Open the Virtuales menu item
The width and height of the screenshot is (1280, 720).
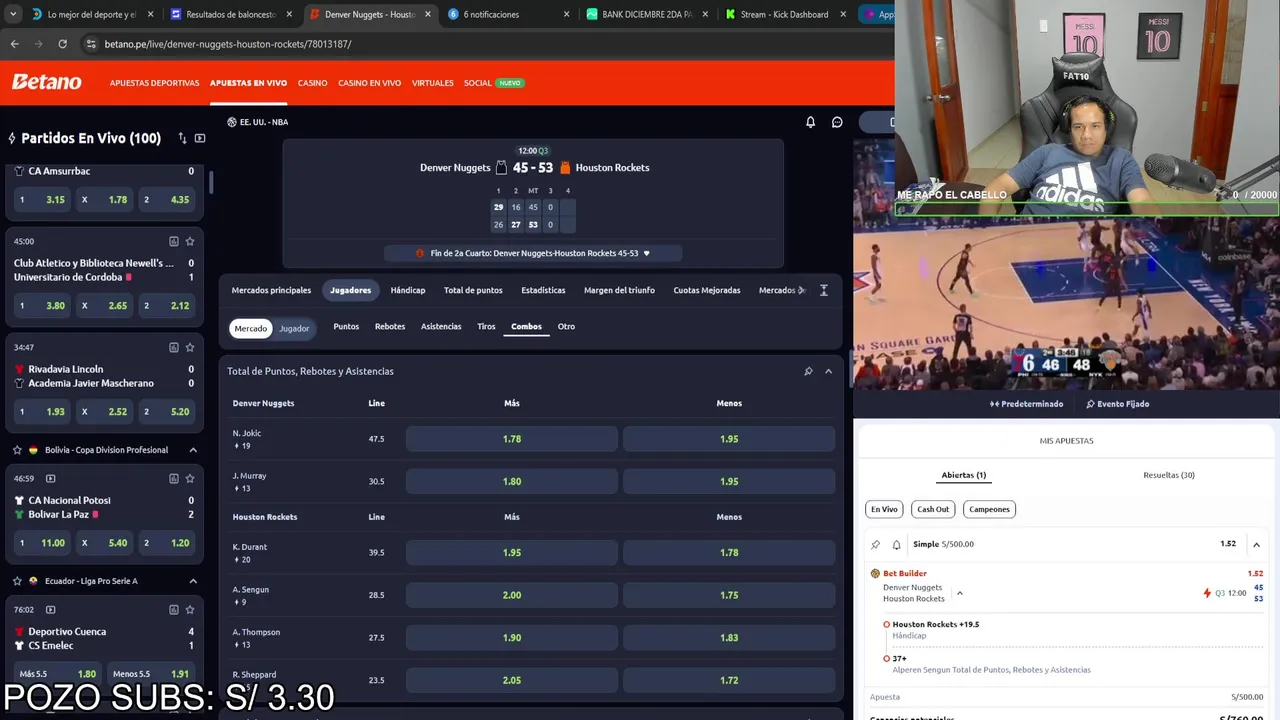(432, 83)
